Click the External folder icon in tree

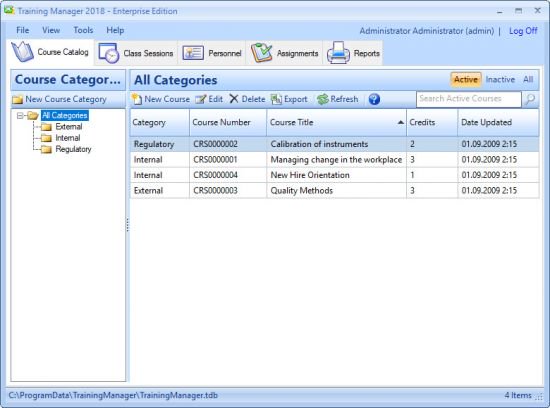click(x=46, y=127)
